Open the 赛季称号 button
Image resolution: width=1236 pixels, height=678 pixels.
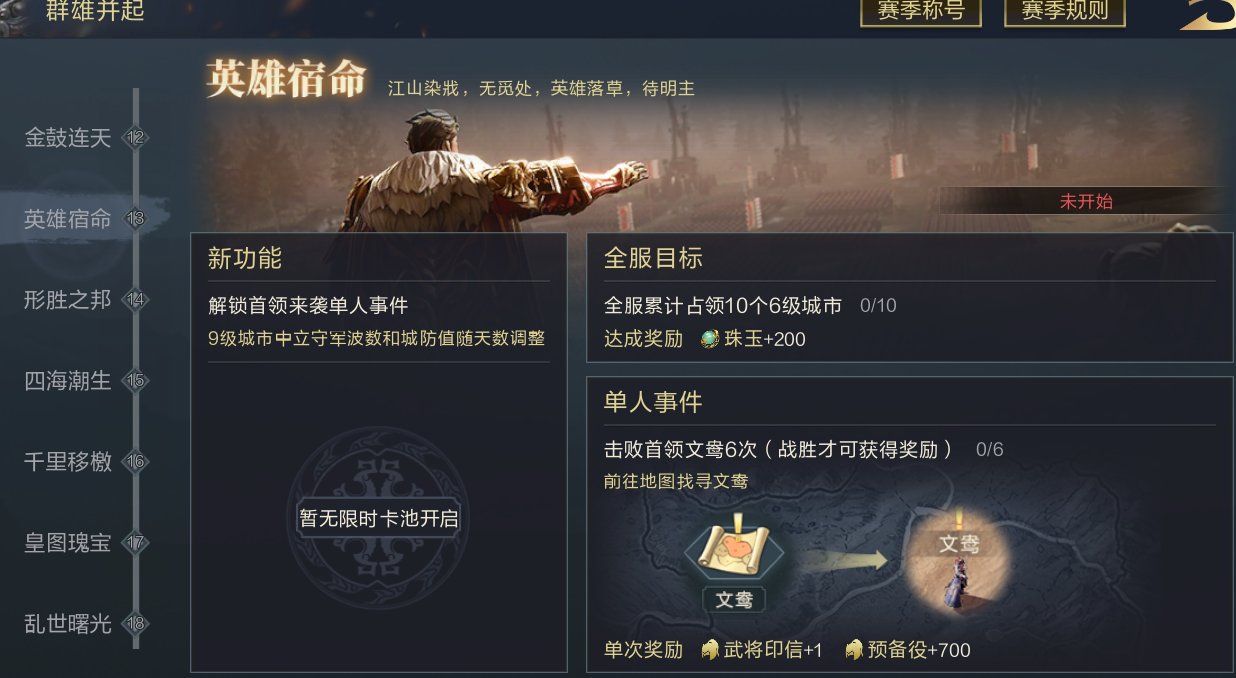pos(920,12)
